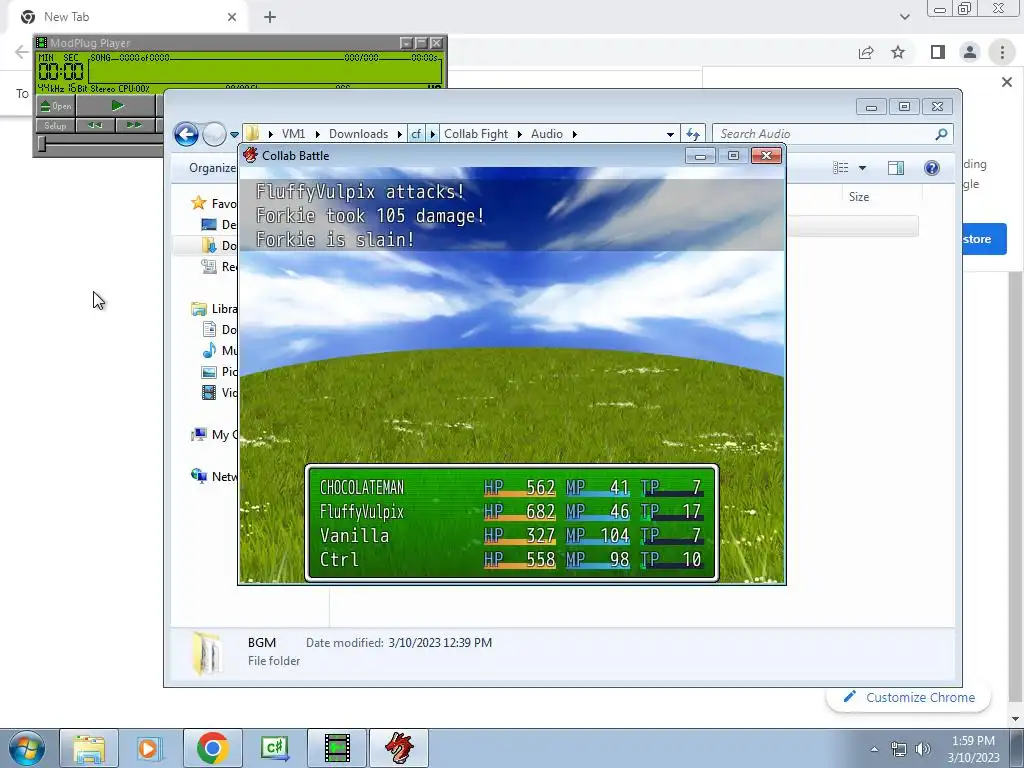Open a new Chrome tab
Screen dimensions: 1024x768
[270, 17]
